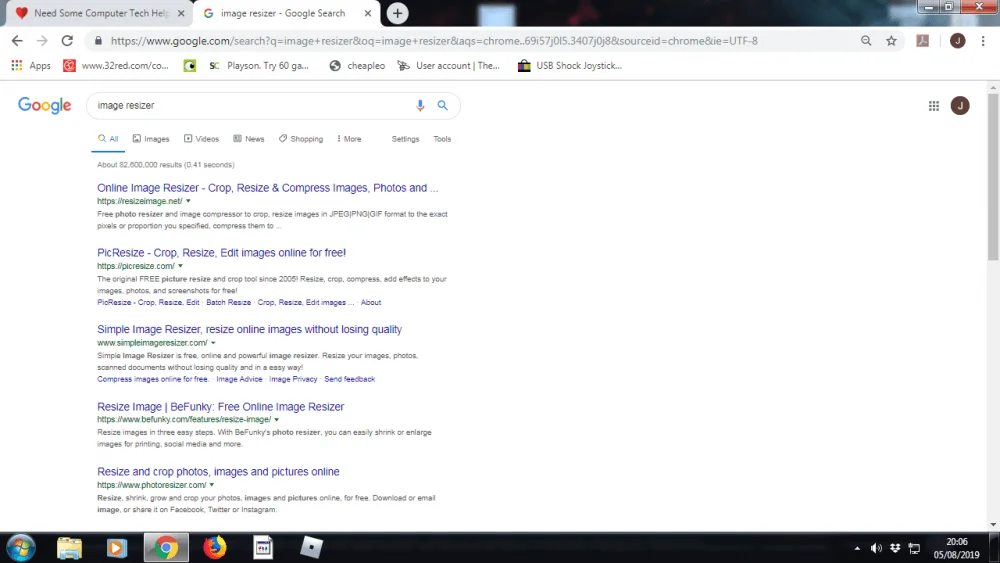Open File Explorer from the taskbar

tap(69, 548)
